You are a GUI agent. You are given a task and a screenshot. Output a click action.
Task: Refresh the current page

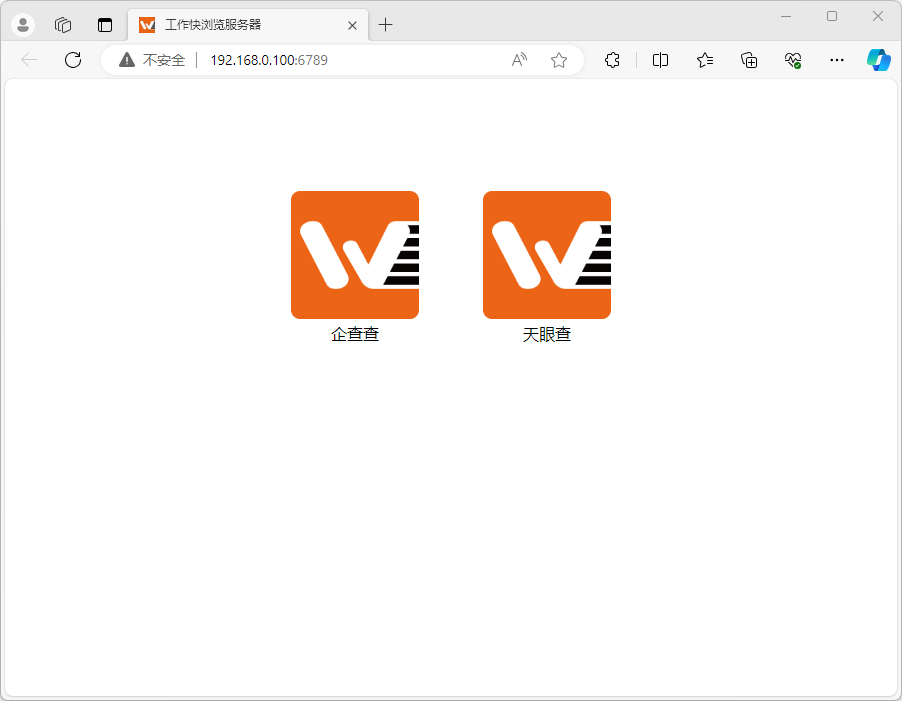coord(73,60)
